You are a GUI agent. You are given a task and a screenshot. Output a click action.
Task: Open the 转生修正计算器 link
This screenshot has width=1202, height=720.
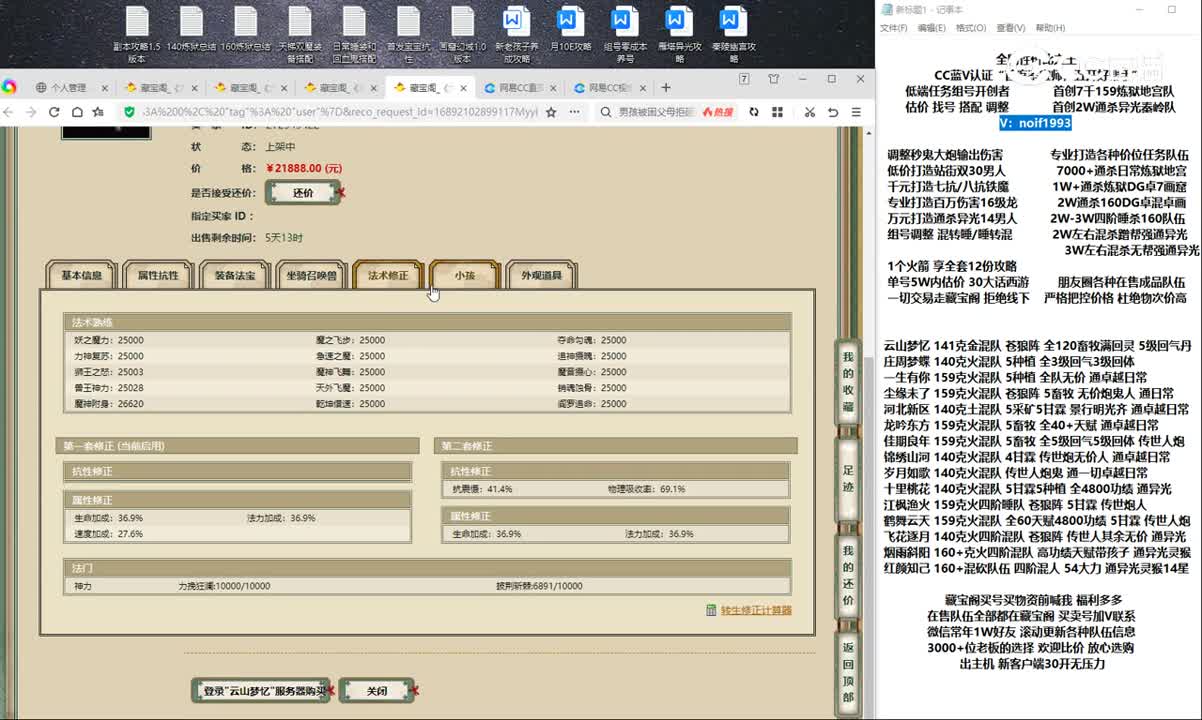pos(756,610)
